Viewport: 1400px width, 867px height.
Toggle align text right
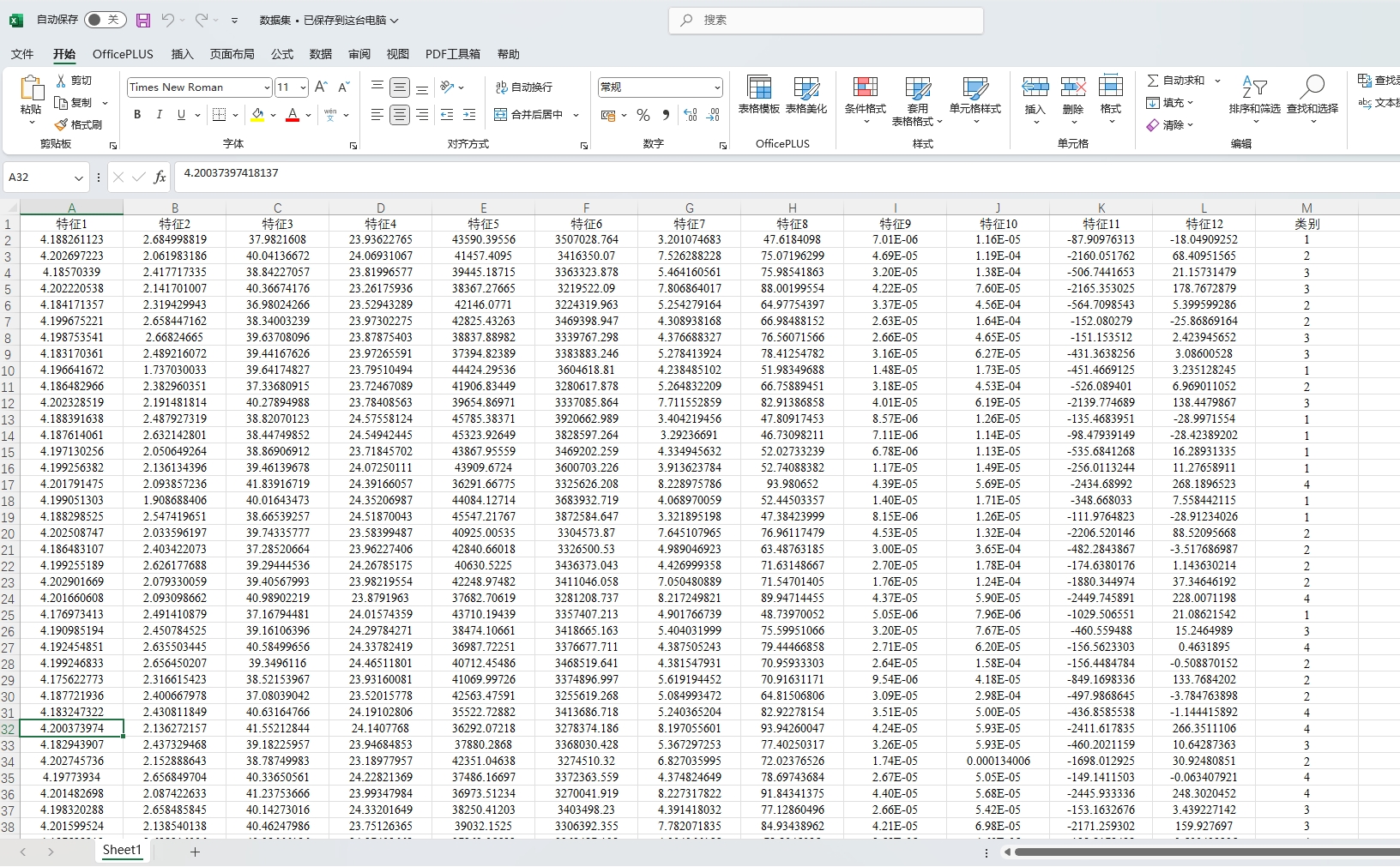coord(422,114)
